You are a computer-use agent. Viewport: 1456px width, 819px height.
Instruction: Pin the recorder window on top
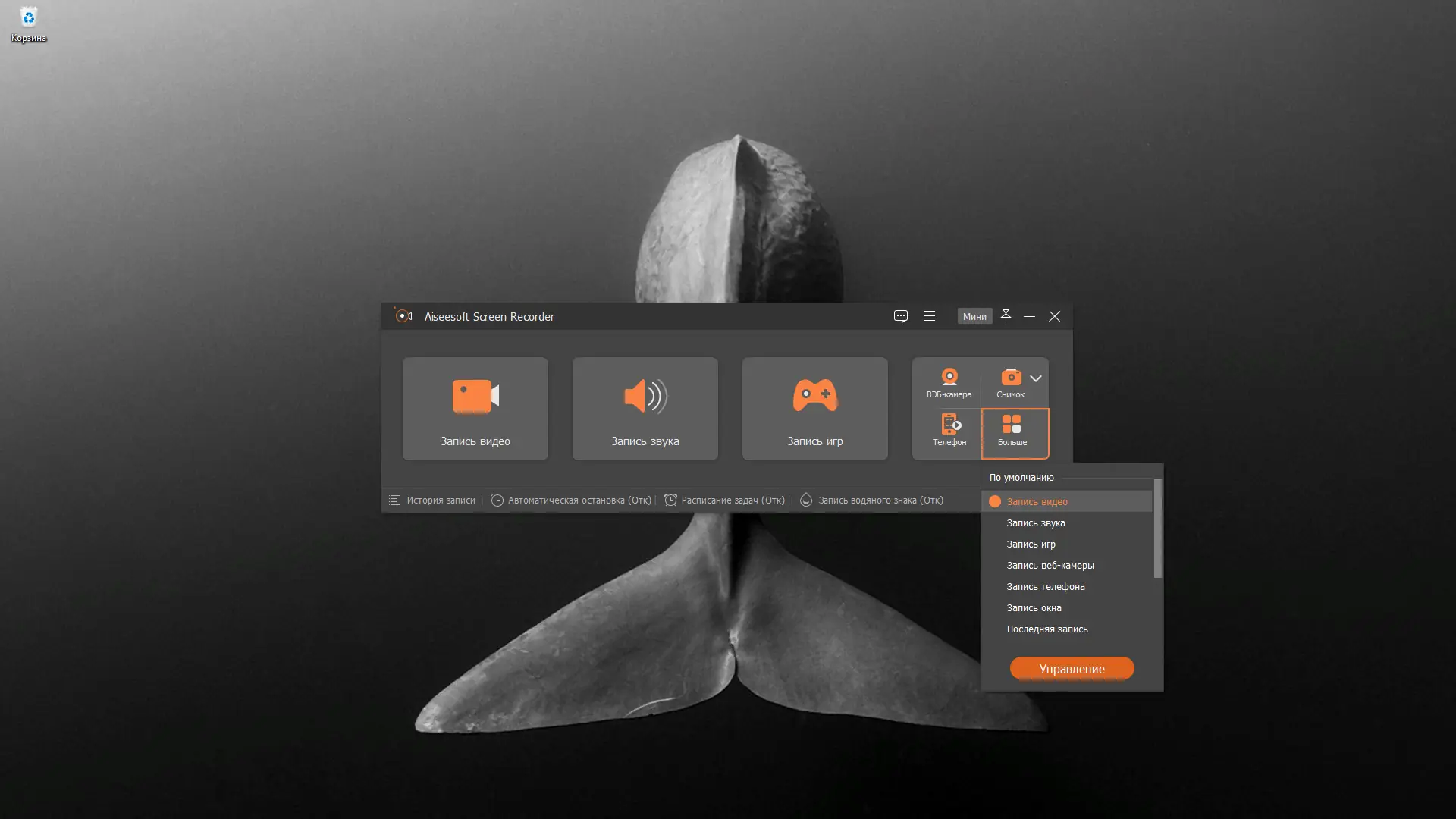[1006, 316]
